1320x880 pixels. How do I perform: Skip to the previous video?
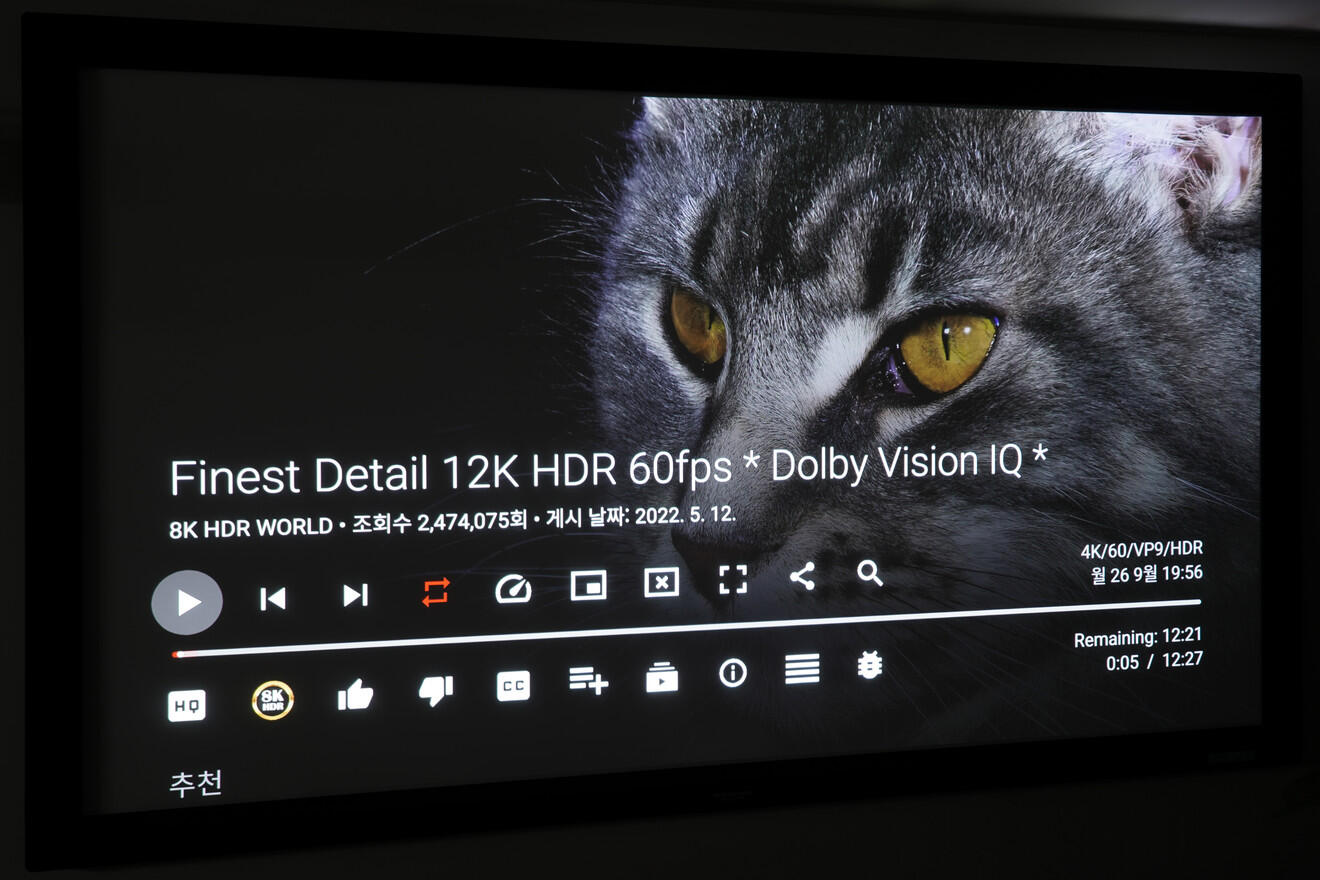click(x=272, y=598)
